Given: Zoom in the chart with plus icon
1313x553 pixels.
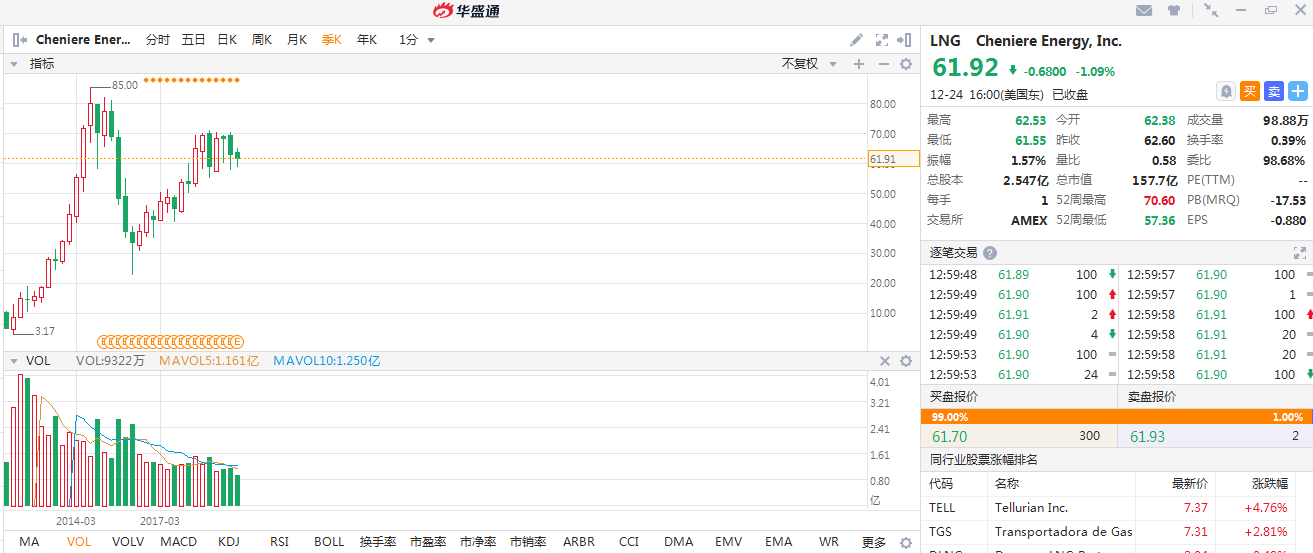Looking at the screenshot, I should (x=858, y=64).
